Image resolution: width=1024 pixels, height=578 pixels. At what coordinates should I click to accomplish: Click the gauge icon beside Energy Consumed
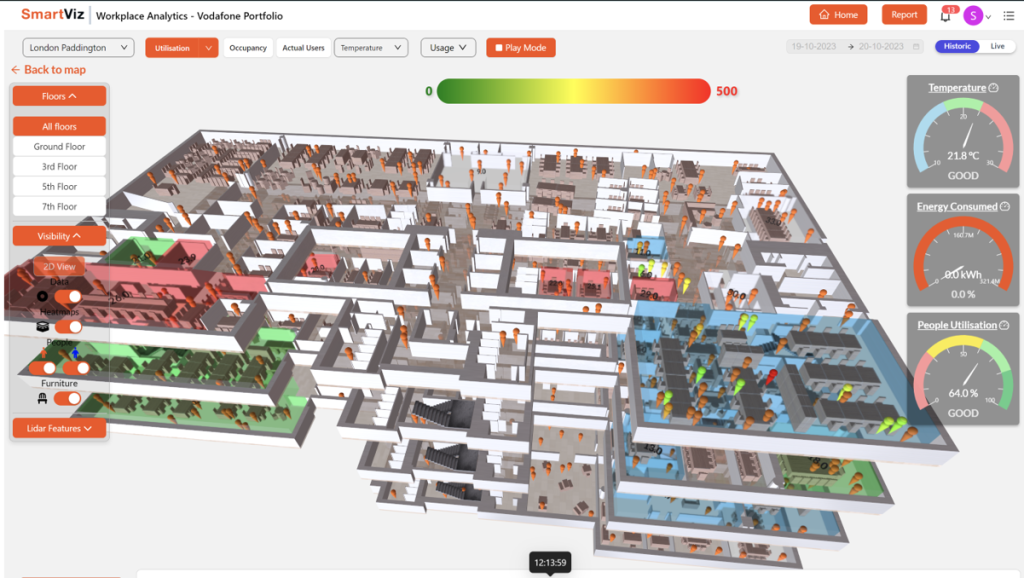(x=1004, y=207)
